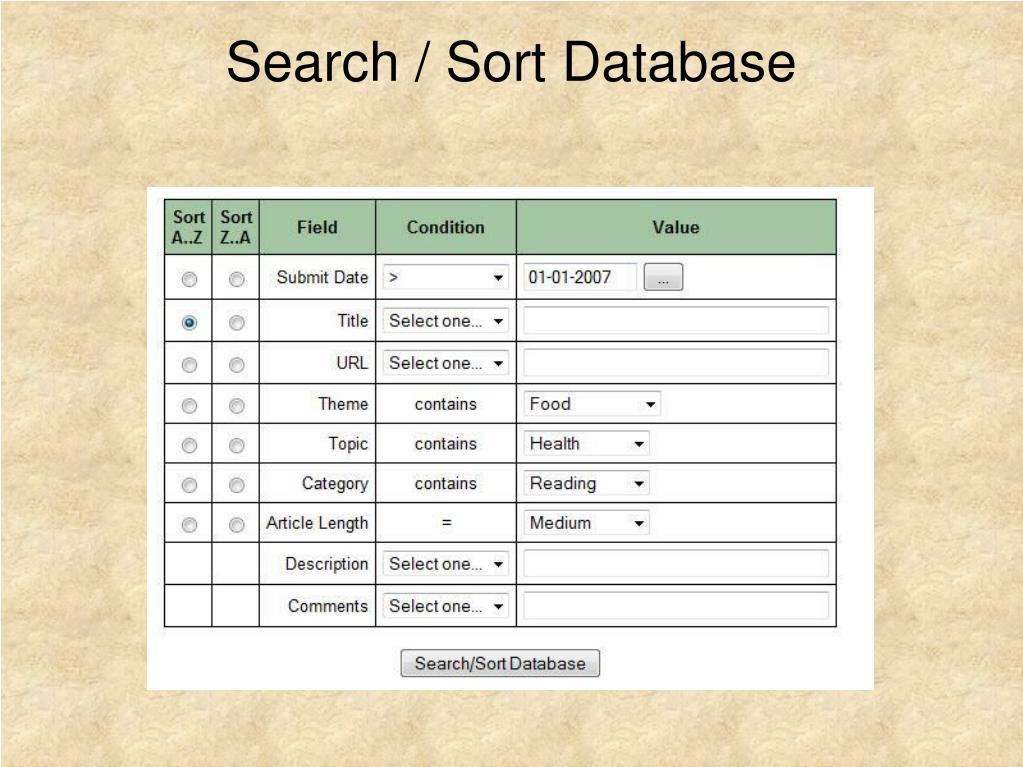Expand the Topic dropdown showing Health

[586, 444]
